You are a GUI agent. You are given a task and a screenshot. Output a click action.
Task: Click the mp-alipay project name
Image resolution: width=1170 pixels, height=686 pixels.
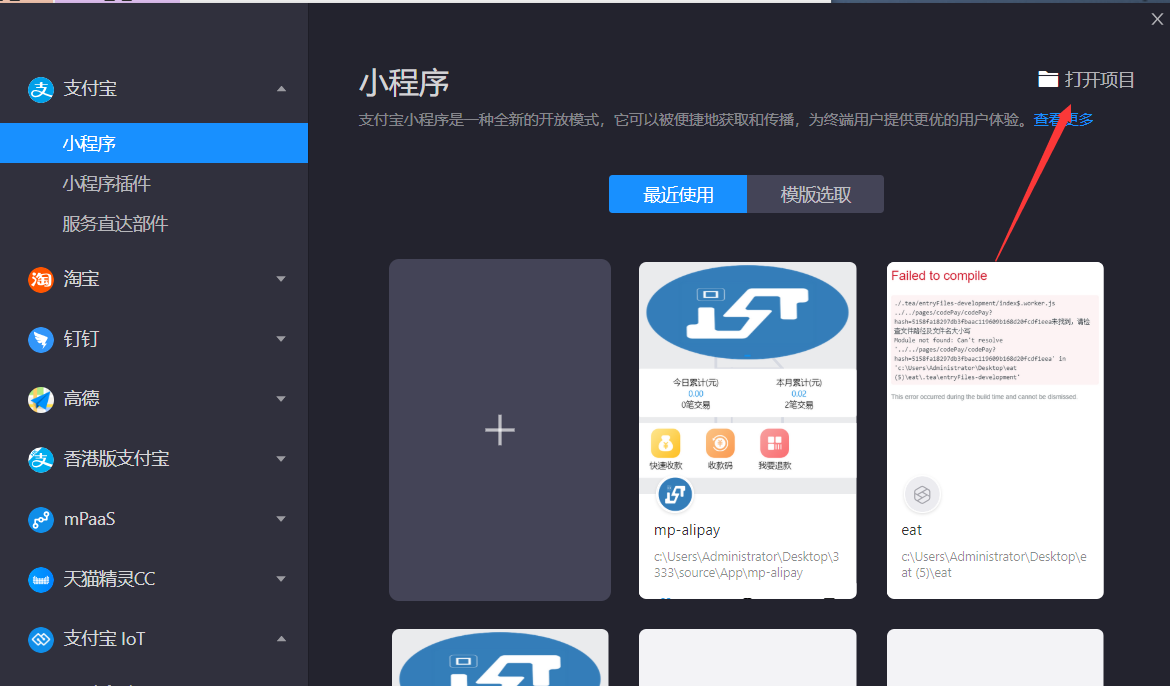(687, 530)
